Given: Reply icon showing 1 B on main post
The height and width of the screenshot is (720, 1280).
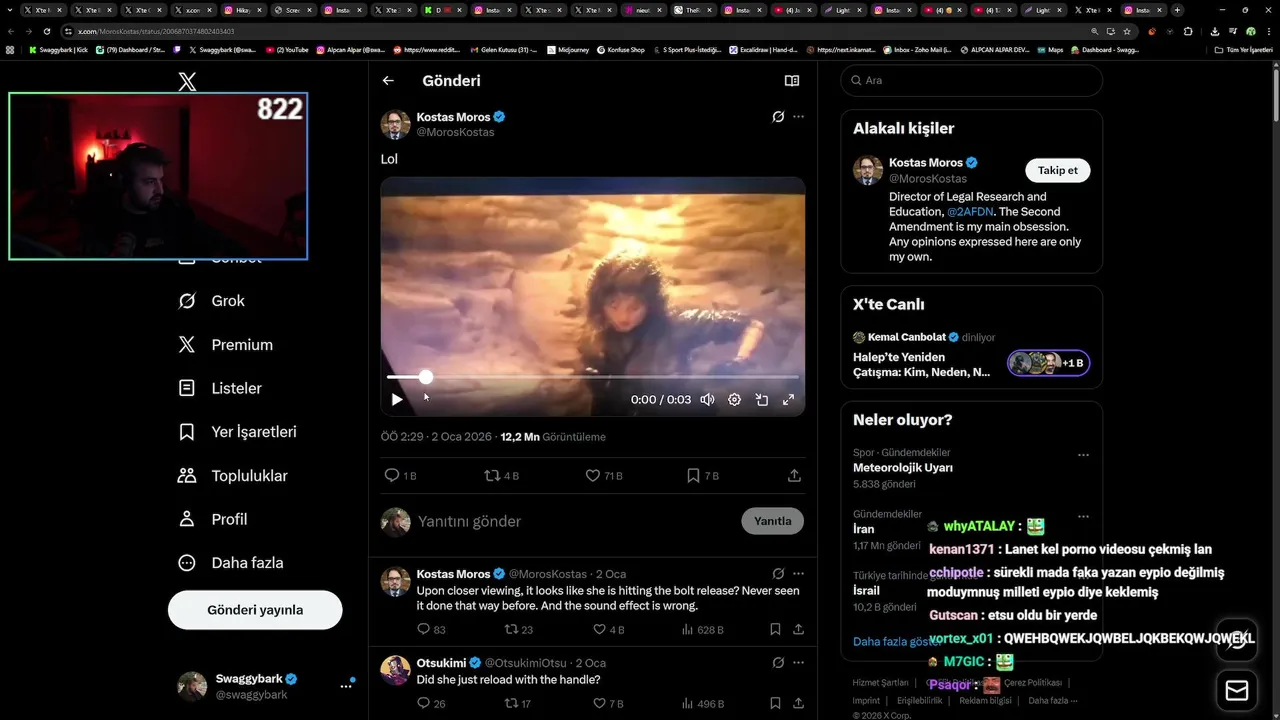Looking at the screenshot, I should tap(400, 476).
